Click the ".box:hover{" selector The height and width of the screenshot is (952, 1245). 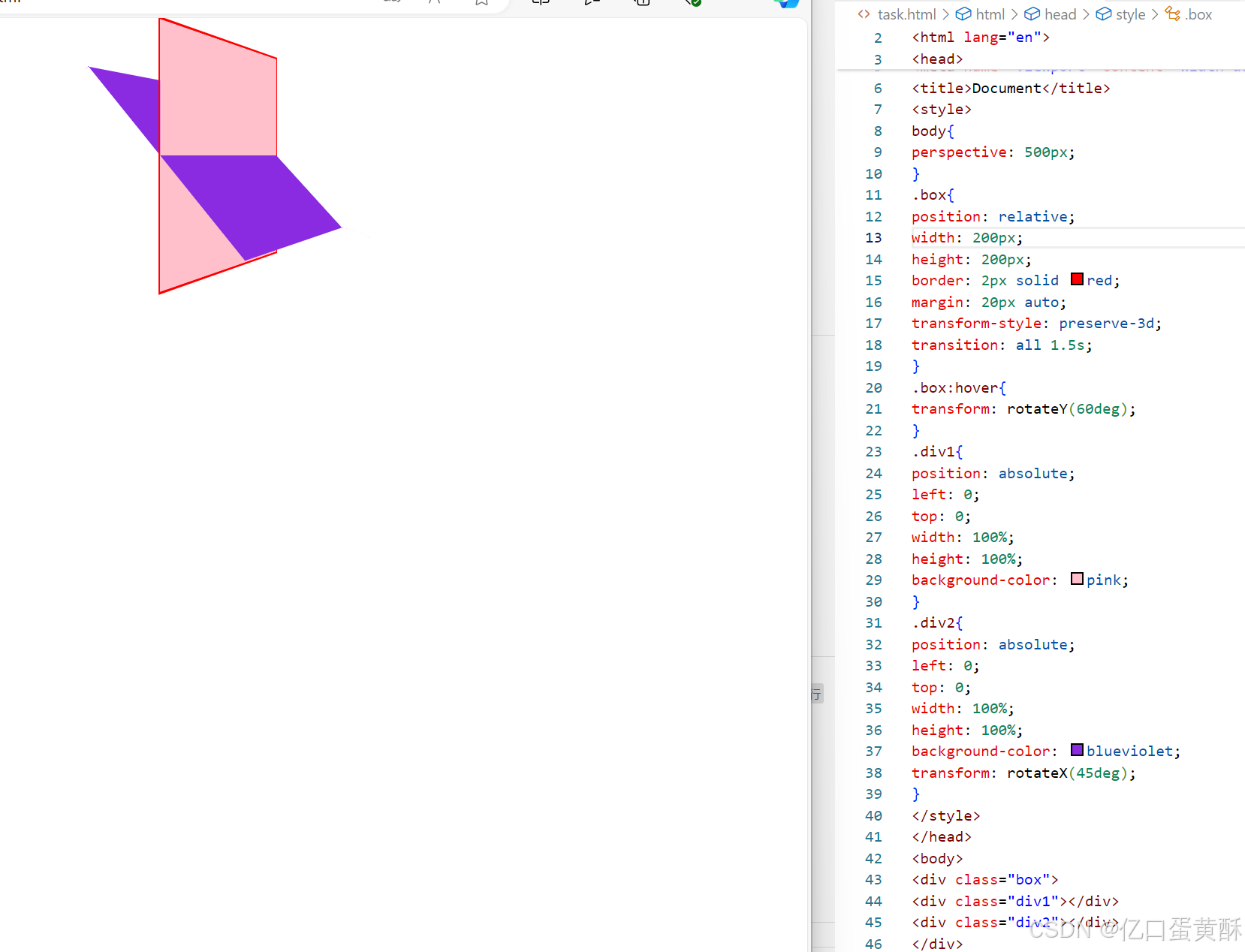click(x=959, y=388)
